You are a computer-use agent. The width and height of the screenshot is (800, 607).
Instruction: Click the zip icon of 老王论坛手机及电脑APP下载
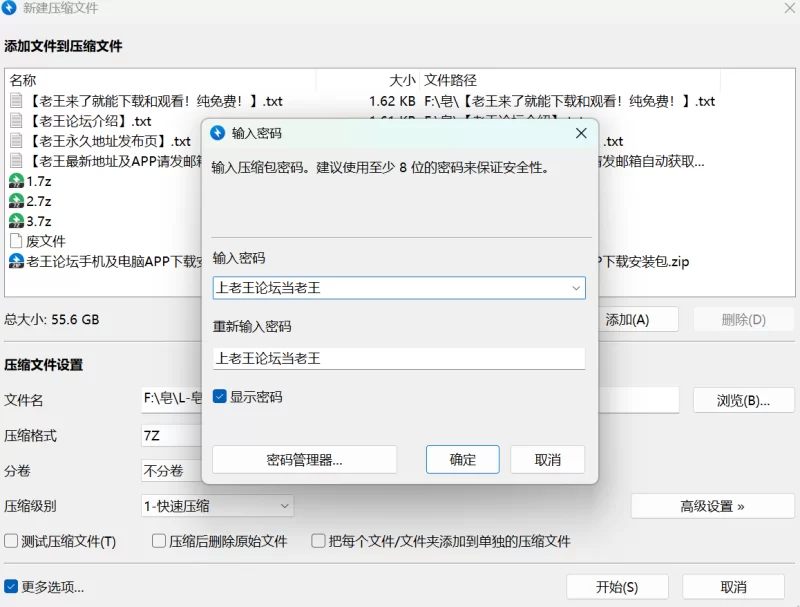coord(16,261)
